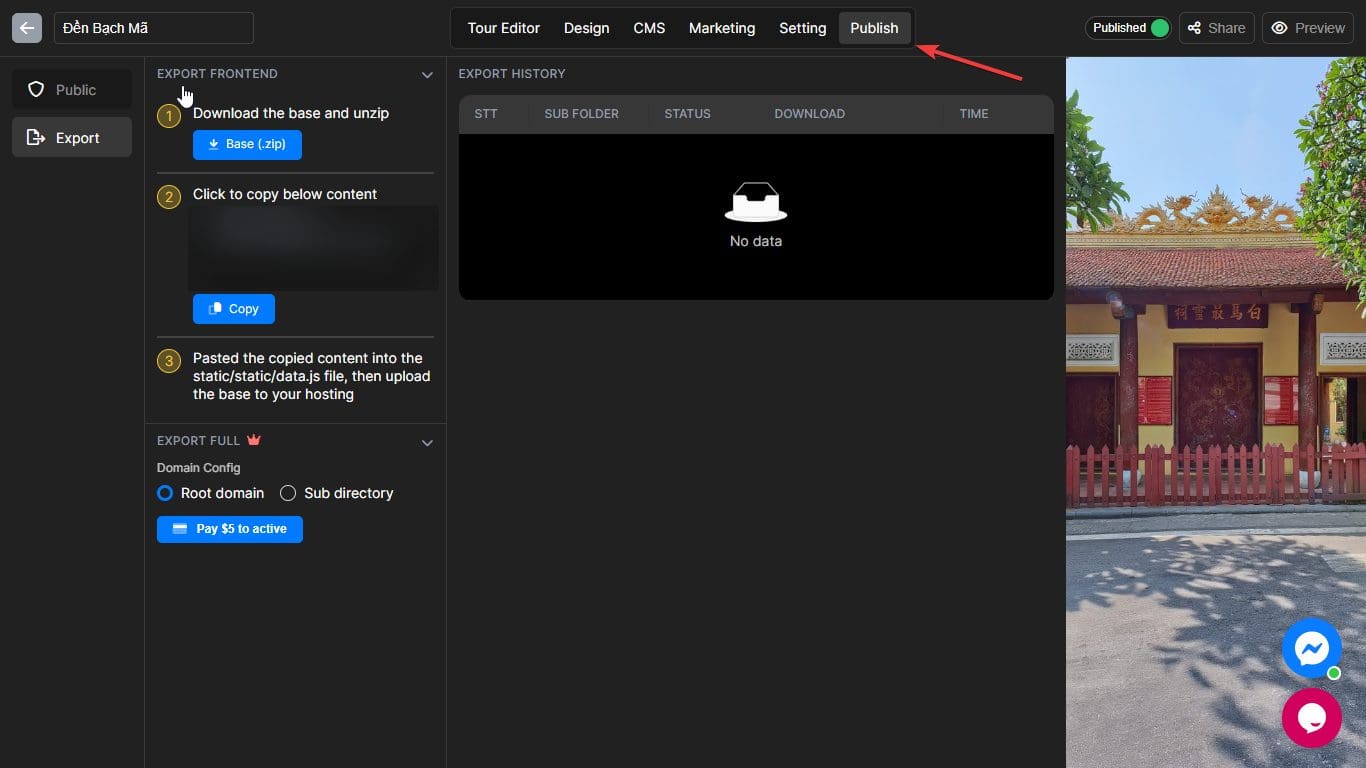Expand the Sub Folder column header
This screenshot has height=768, width=1366.
pyautogui.click(x=581, y=113)
